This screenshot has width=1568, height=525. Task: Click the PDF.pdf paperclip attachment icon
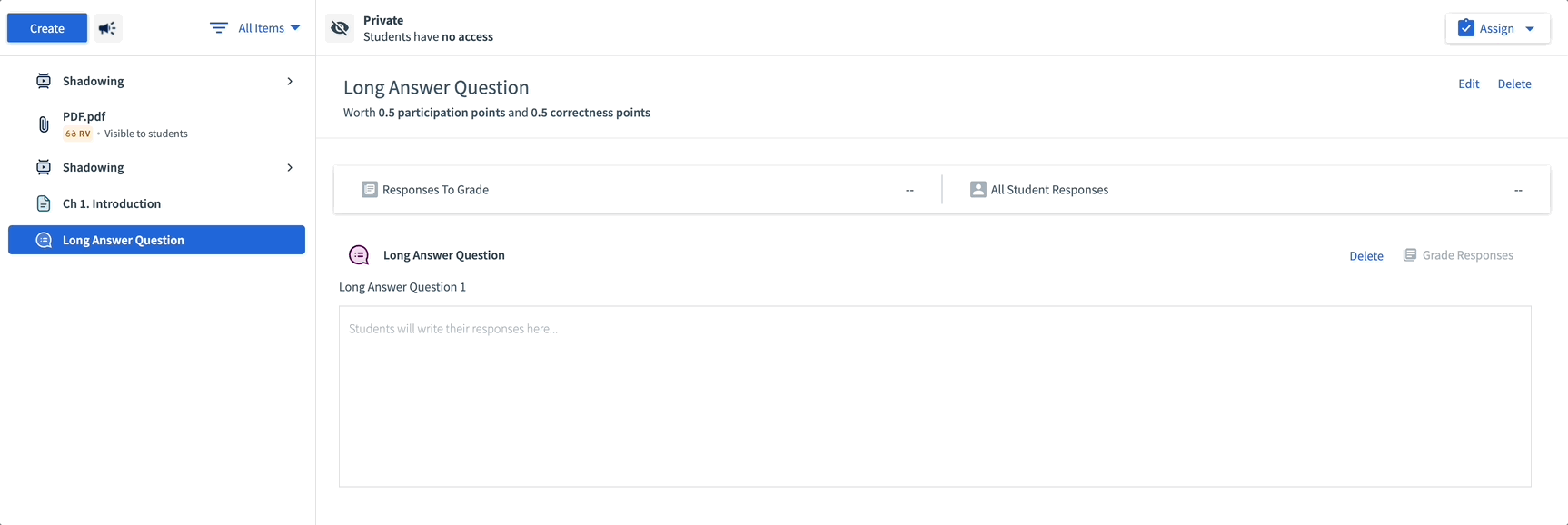[44, 124]
